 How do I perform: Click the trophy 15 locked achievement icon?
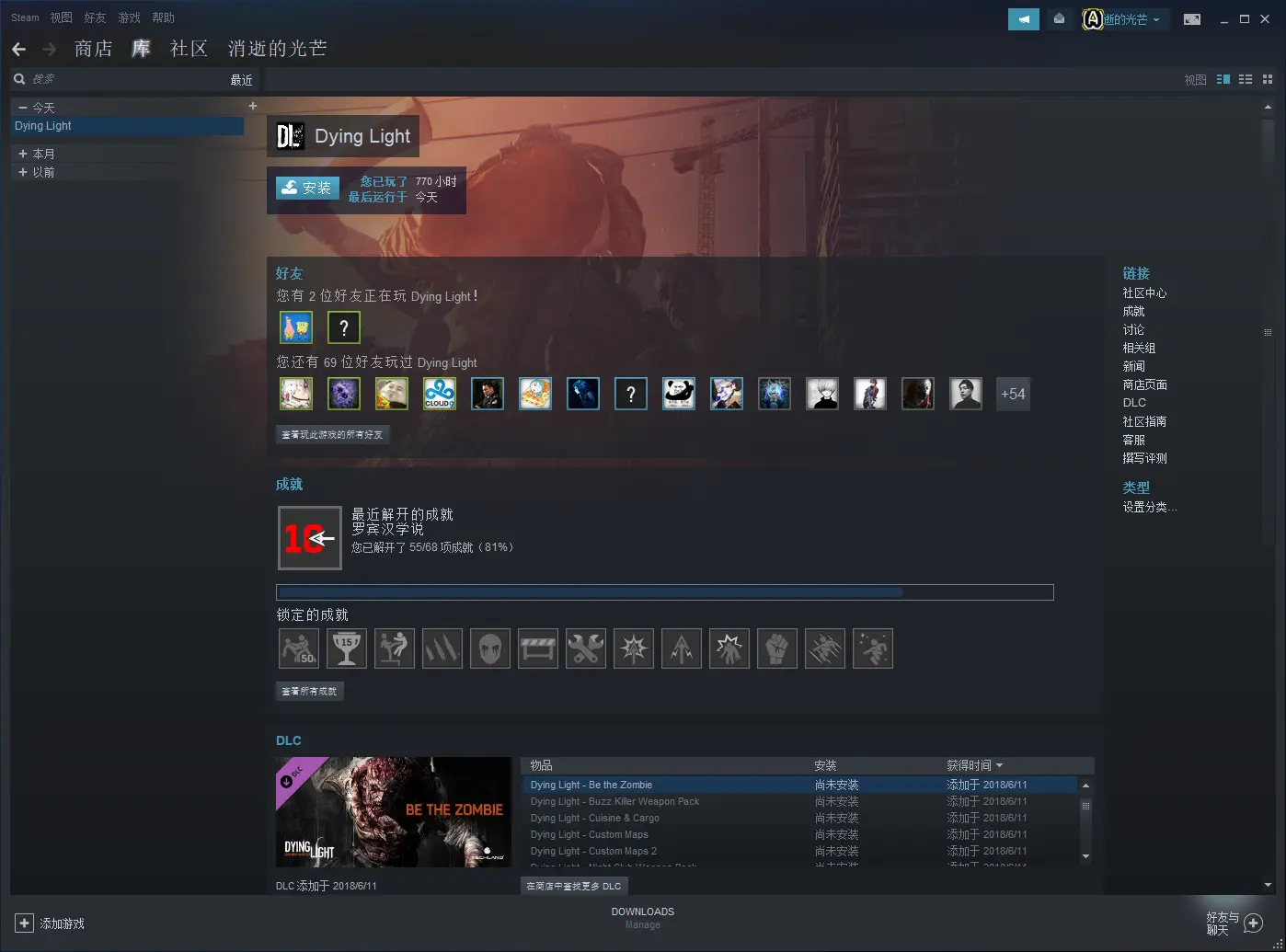(x=347, y=648)
